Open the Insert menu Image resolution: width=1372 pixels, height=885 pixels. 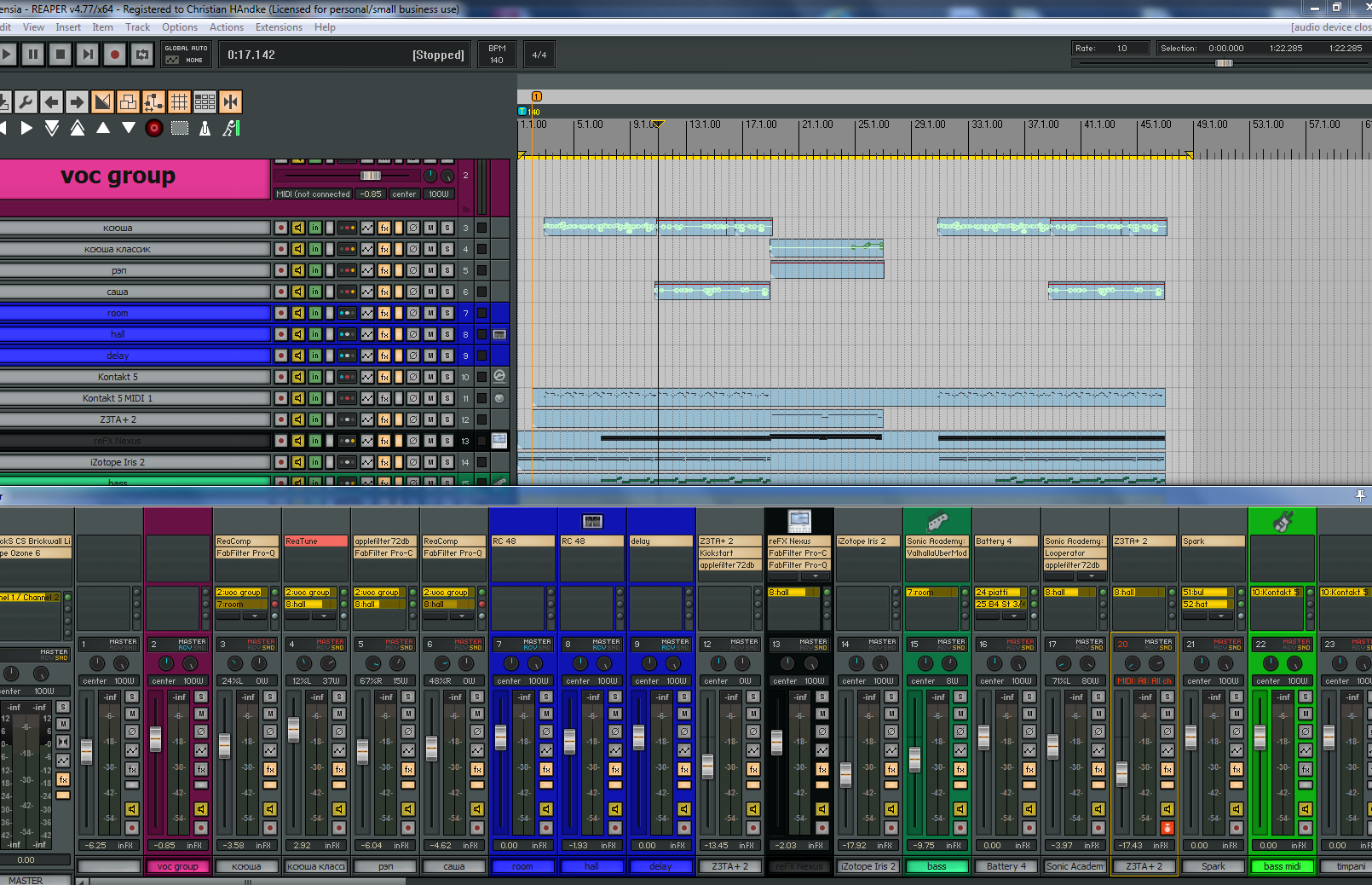[x=68, y=27]
